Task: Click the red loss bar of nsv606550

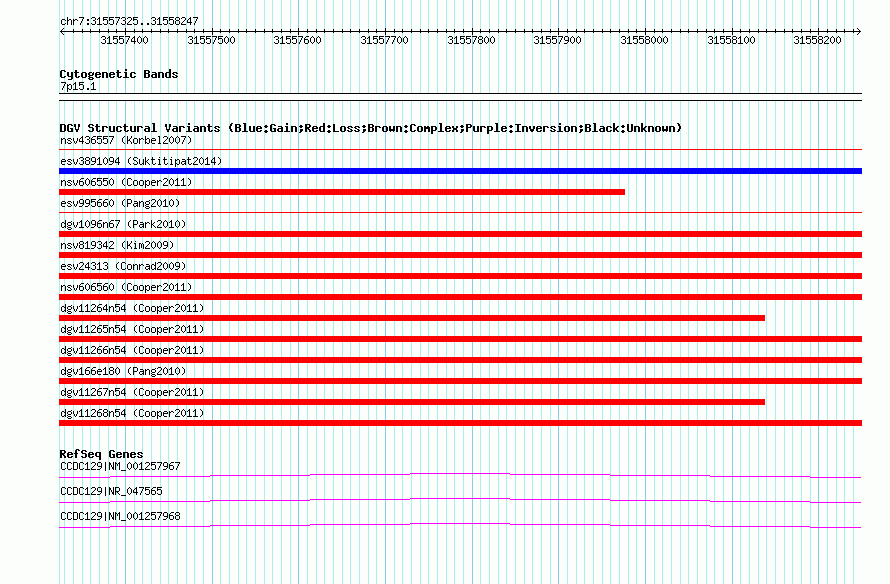Action: click(x=342, y=192)
